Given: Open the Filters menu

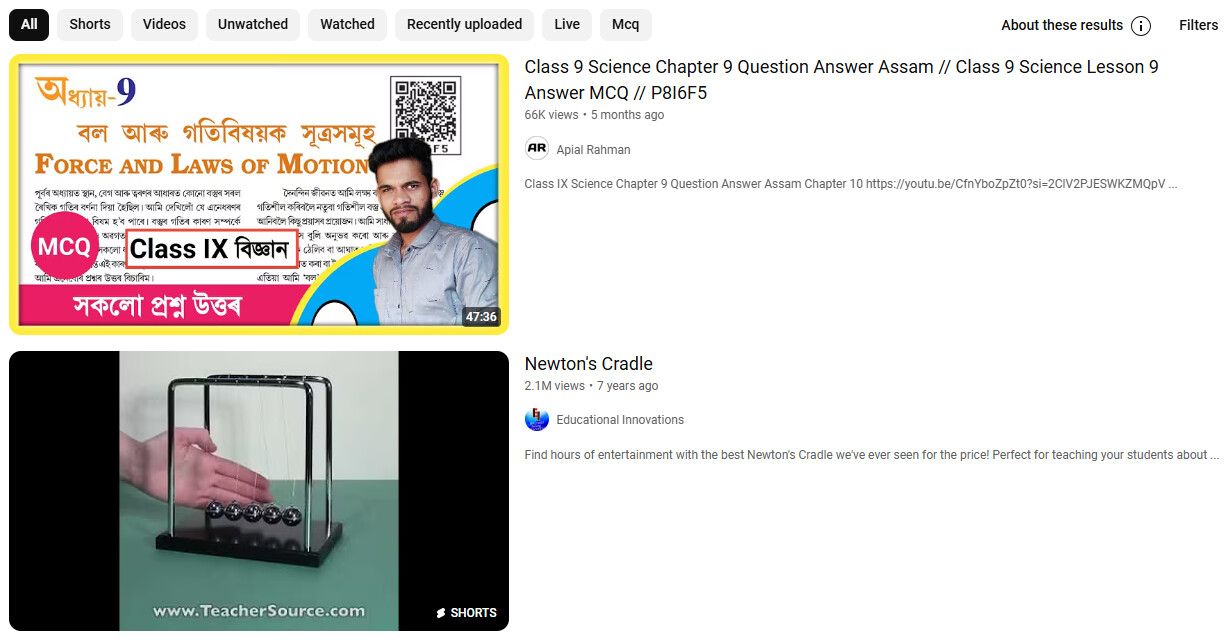Looking at the screenshot, I should coord(1198,25).
